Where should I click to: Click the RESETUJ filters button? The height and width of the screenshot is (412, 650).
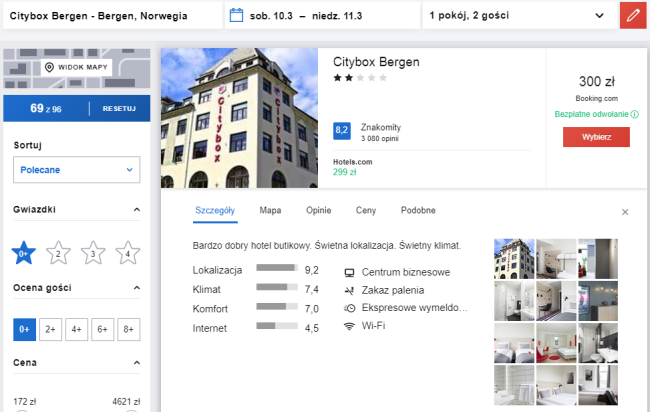(x=119, y=109)
